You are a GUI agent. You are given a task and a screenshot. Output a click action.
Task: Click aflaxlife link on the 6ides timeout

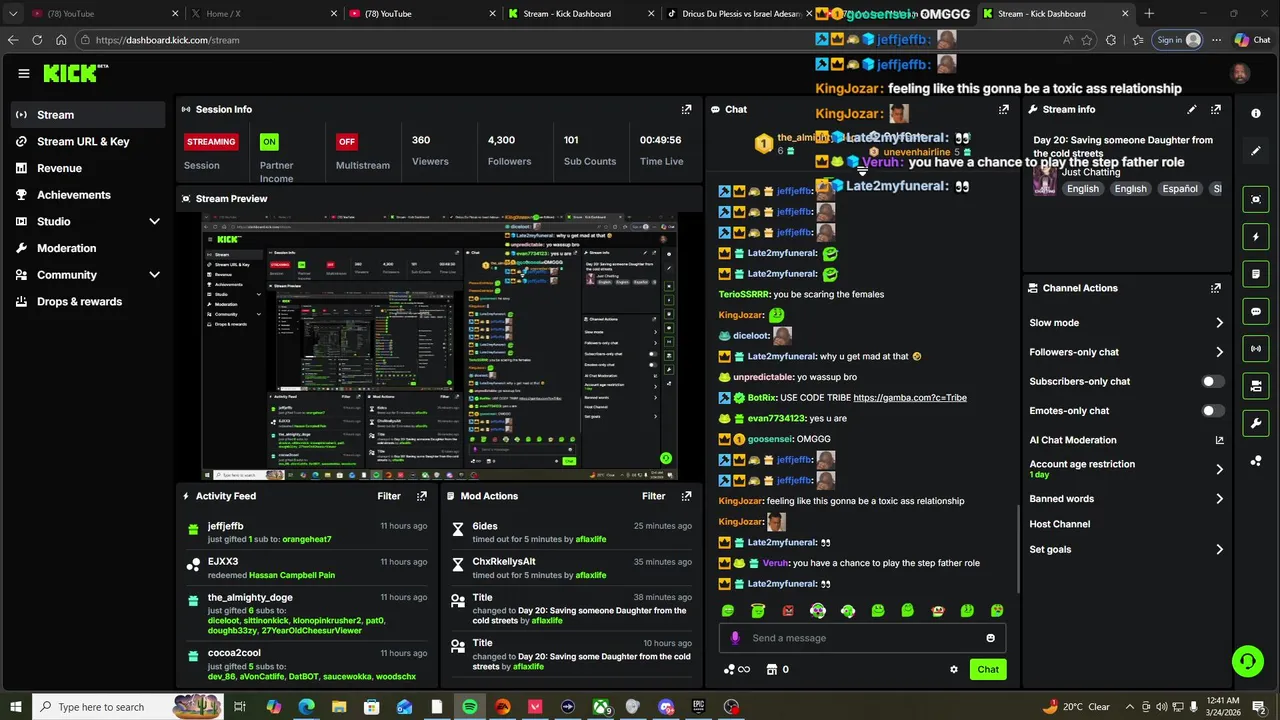590,540
